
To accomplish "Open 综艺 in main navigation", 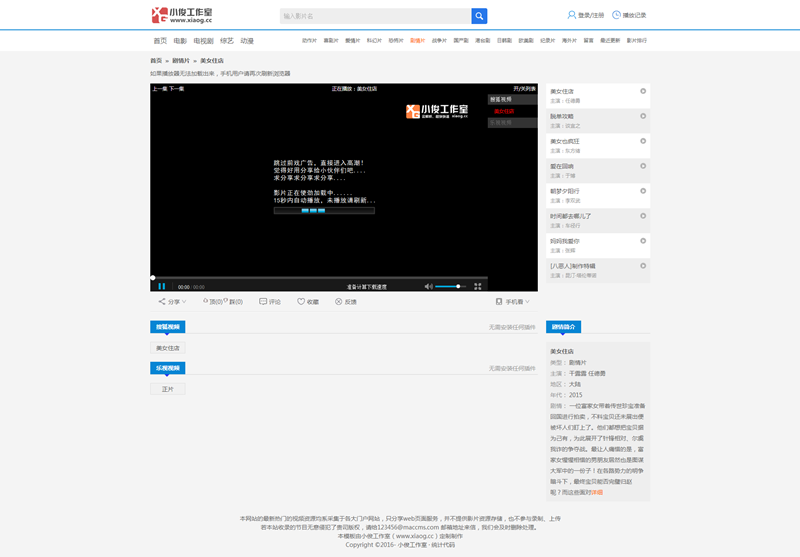I will click(227, 41).
